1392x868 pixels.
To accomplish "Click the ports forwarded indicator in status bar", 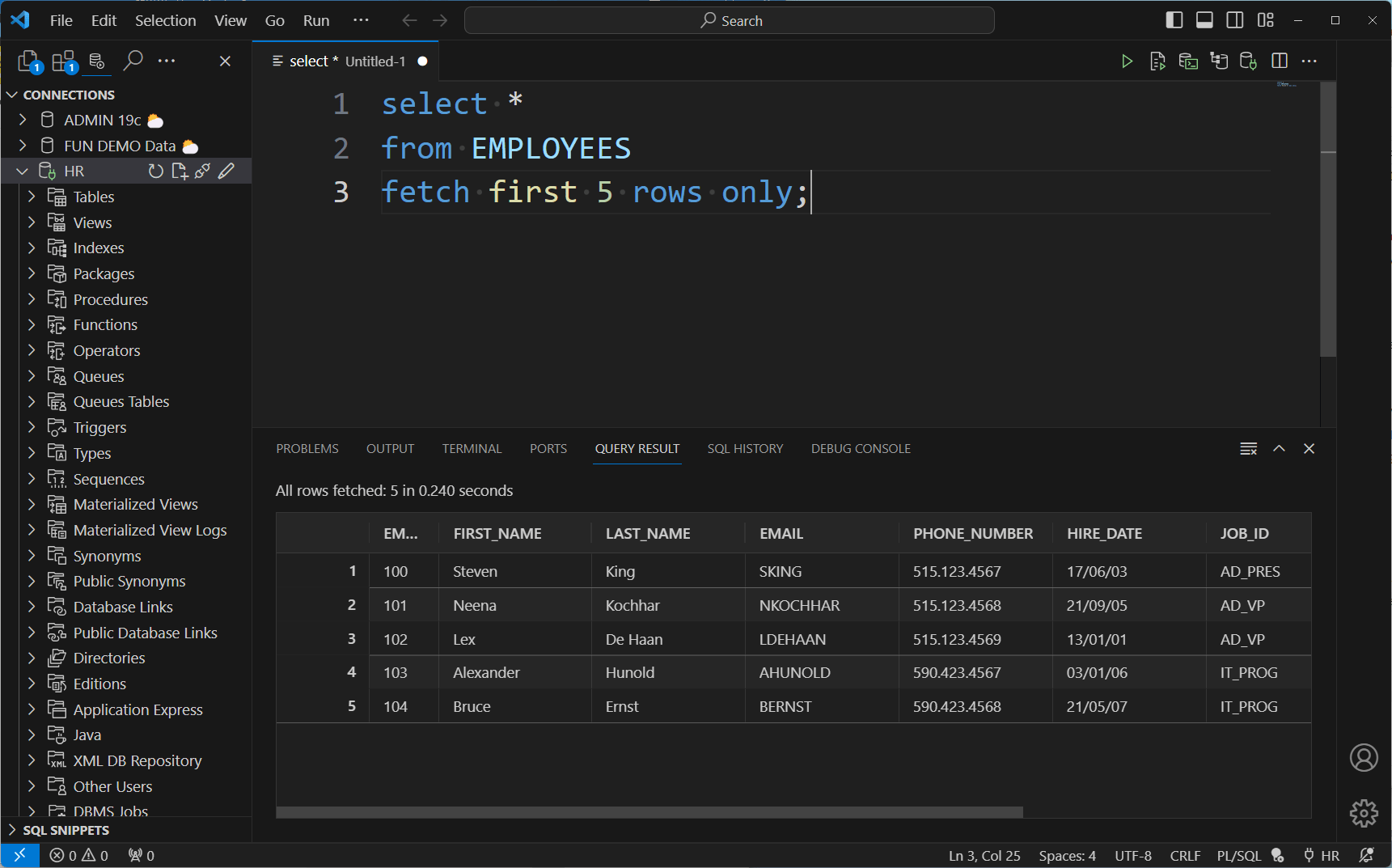I will click(x=142, y=855).
